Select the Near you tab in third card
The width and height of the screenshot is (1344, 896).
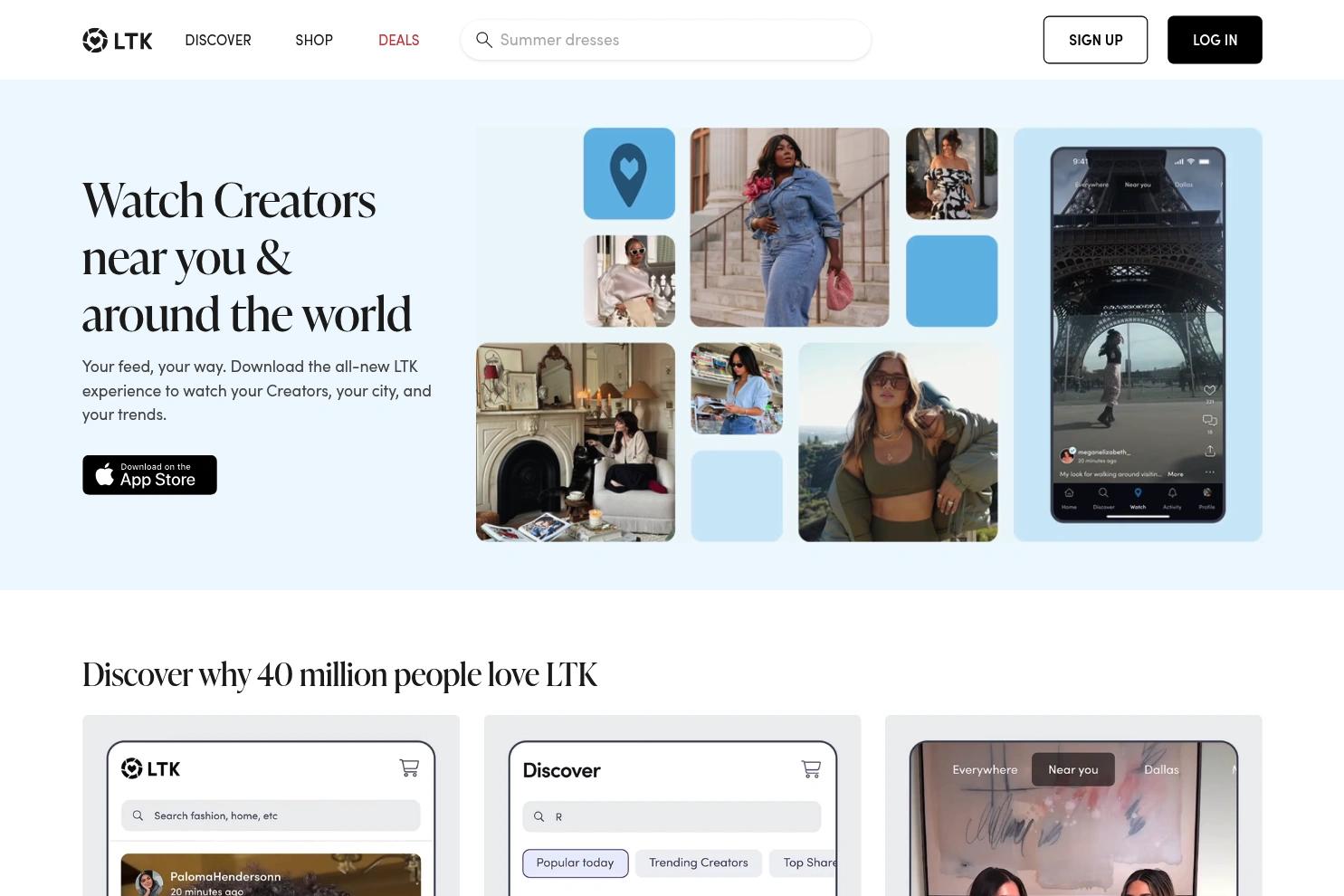click(1073, 769)
